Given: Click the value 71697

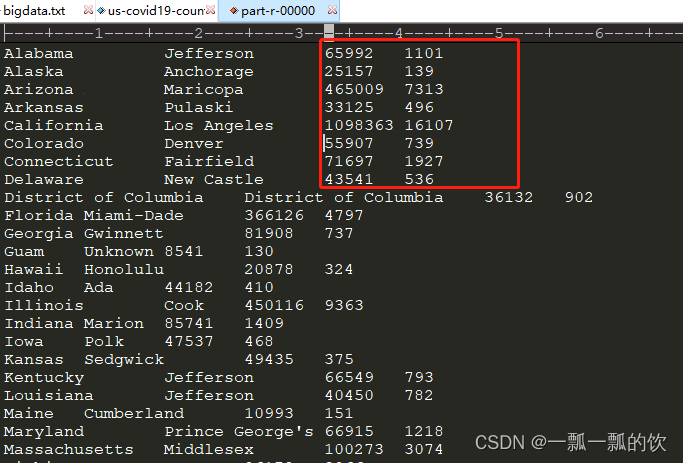Looking at the screenshot, I should tap(349, 161).
